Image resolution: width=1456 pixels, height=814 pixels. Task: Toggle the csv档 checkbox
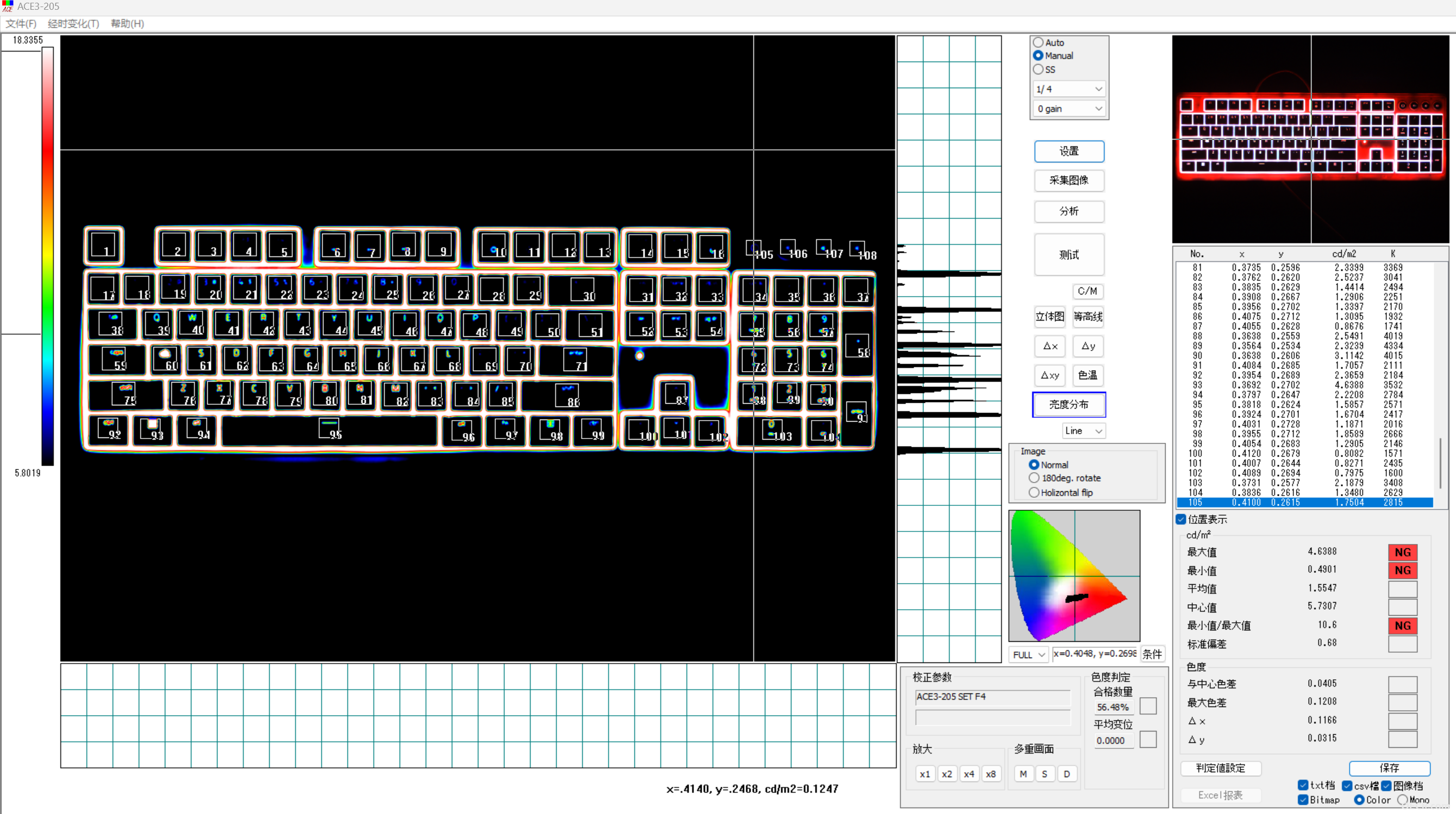coord(1347,786)
